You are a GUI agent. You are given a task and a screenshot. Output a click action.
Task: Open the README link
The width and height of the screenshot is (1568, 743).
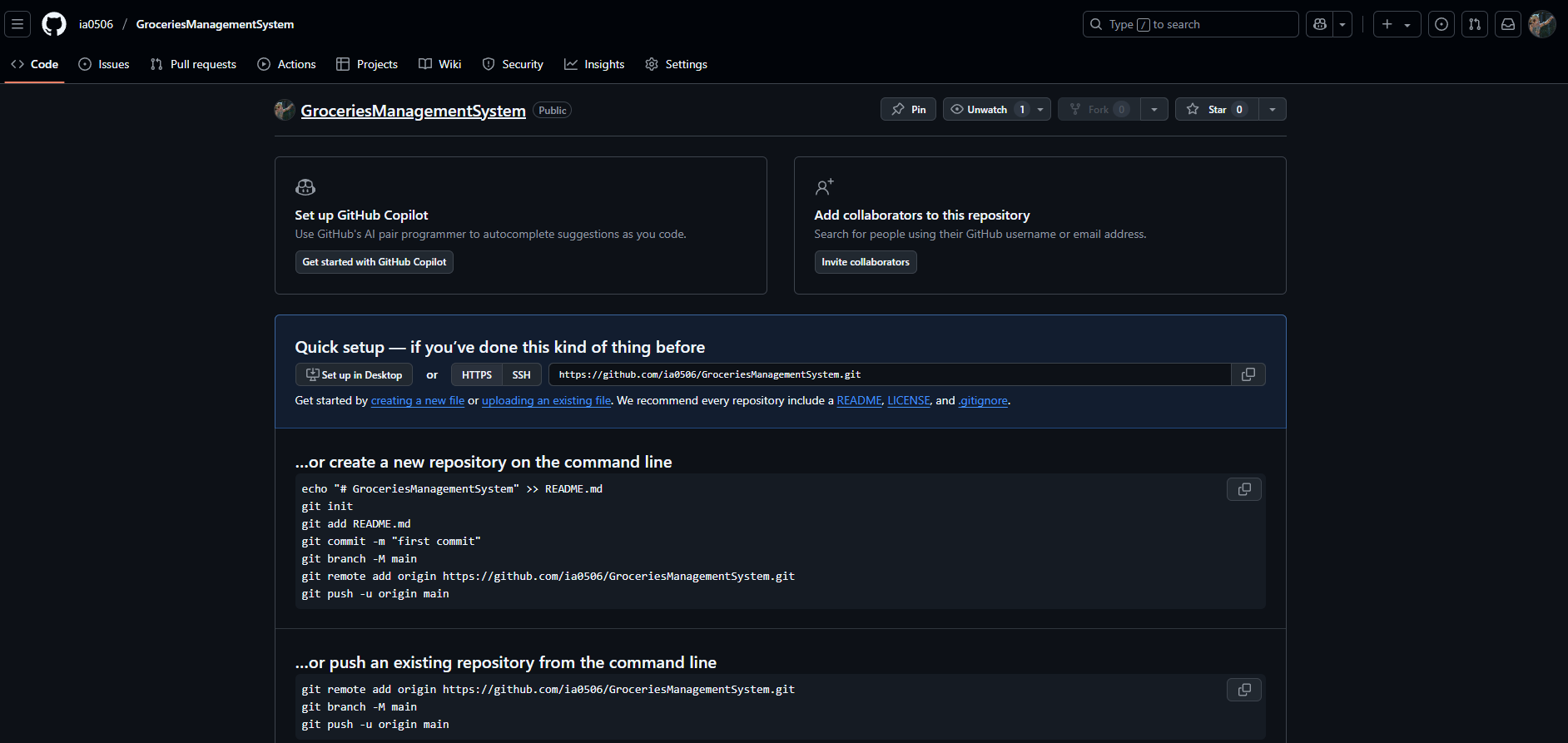pyautogui.click(x=859, y=400)
